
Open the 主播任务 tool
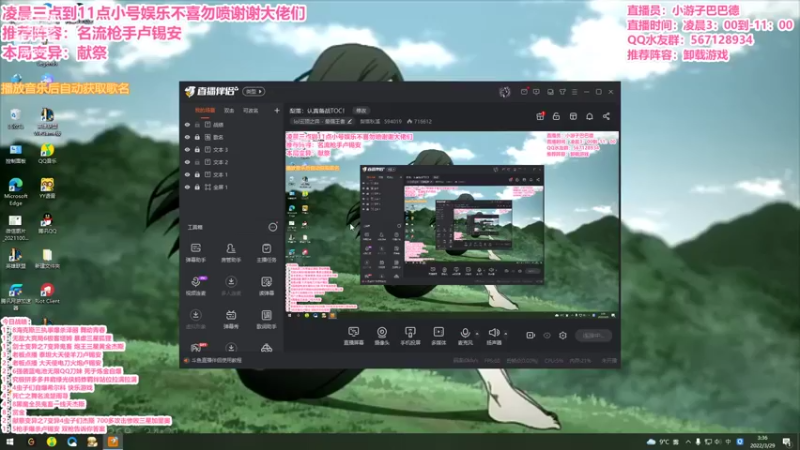266,253
